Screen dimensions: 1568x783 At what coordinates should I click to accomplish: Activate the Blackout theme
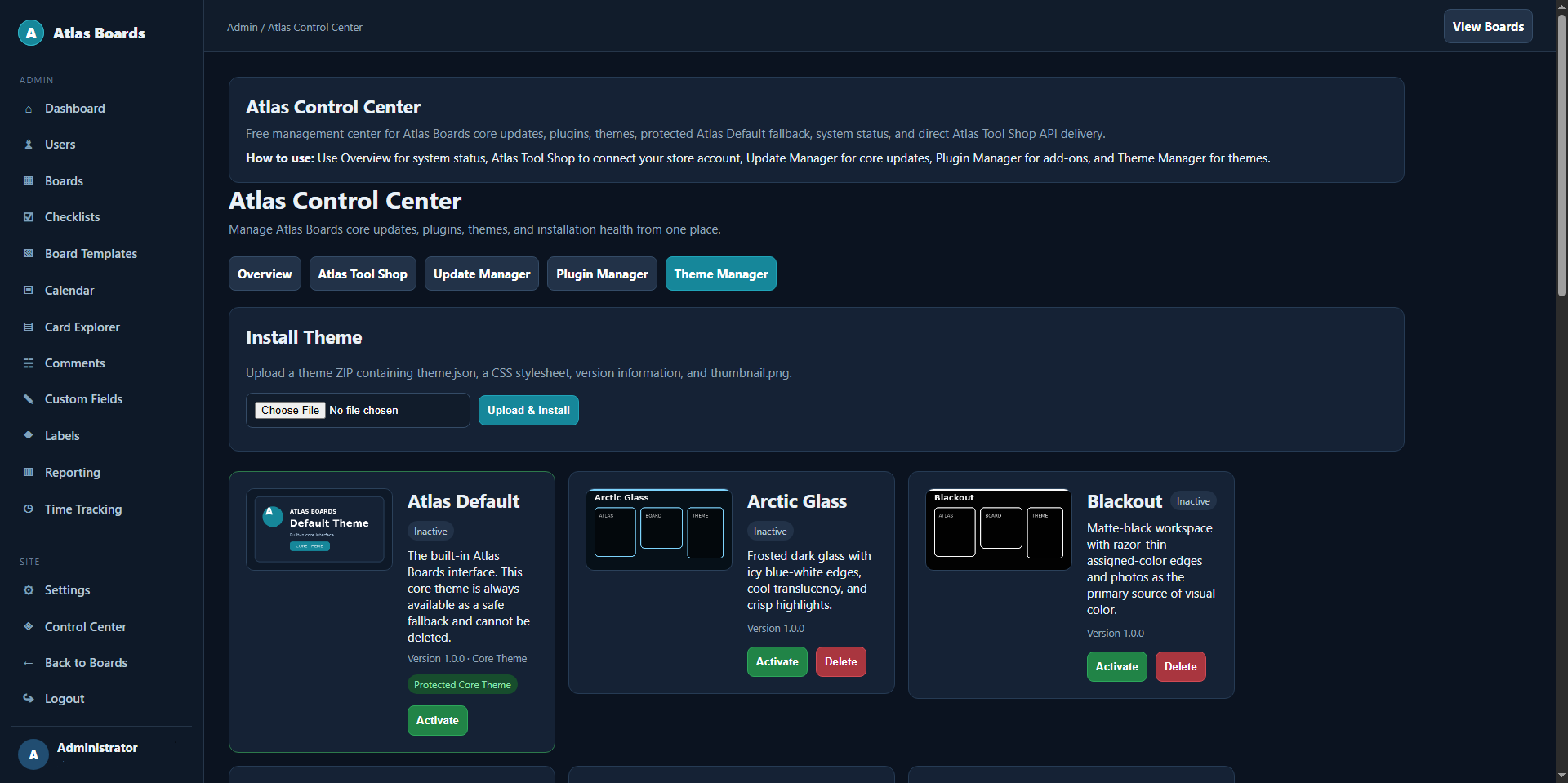pyautogui.click(x=1117, y=666)
